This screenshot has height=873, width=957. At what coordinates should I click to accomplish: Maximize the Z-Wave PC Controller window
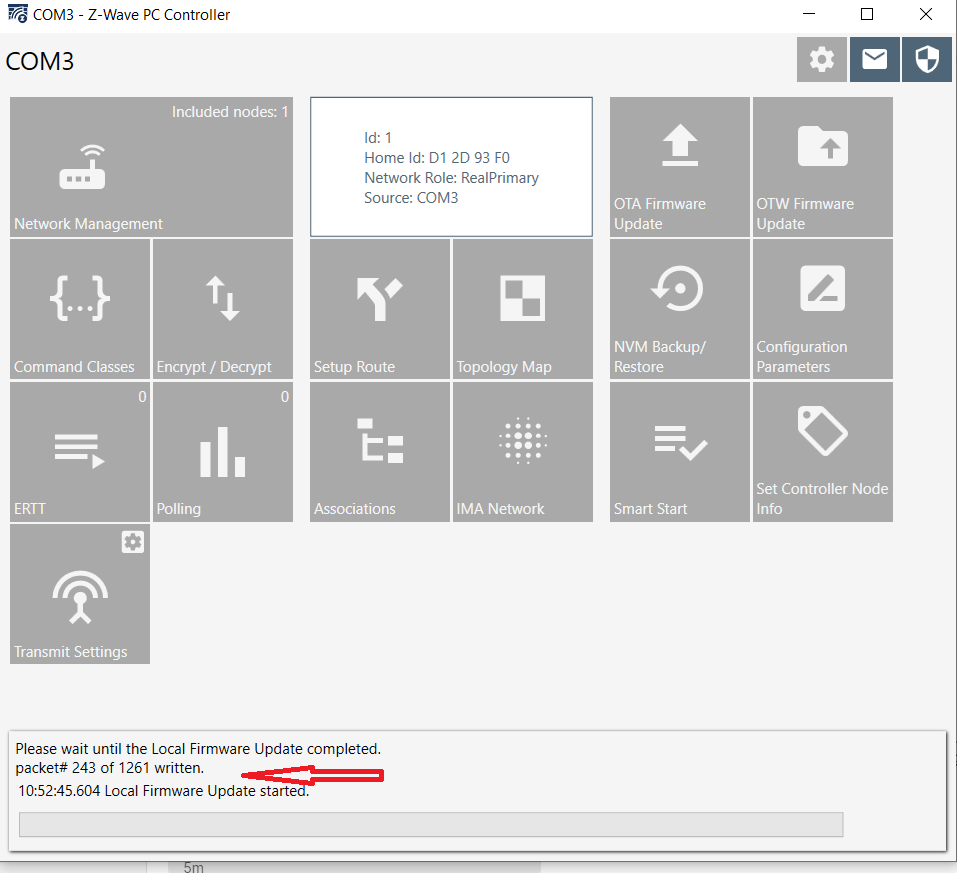coord(867,14)
